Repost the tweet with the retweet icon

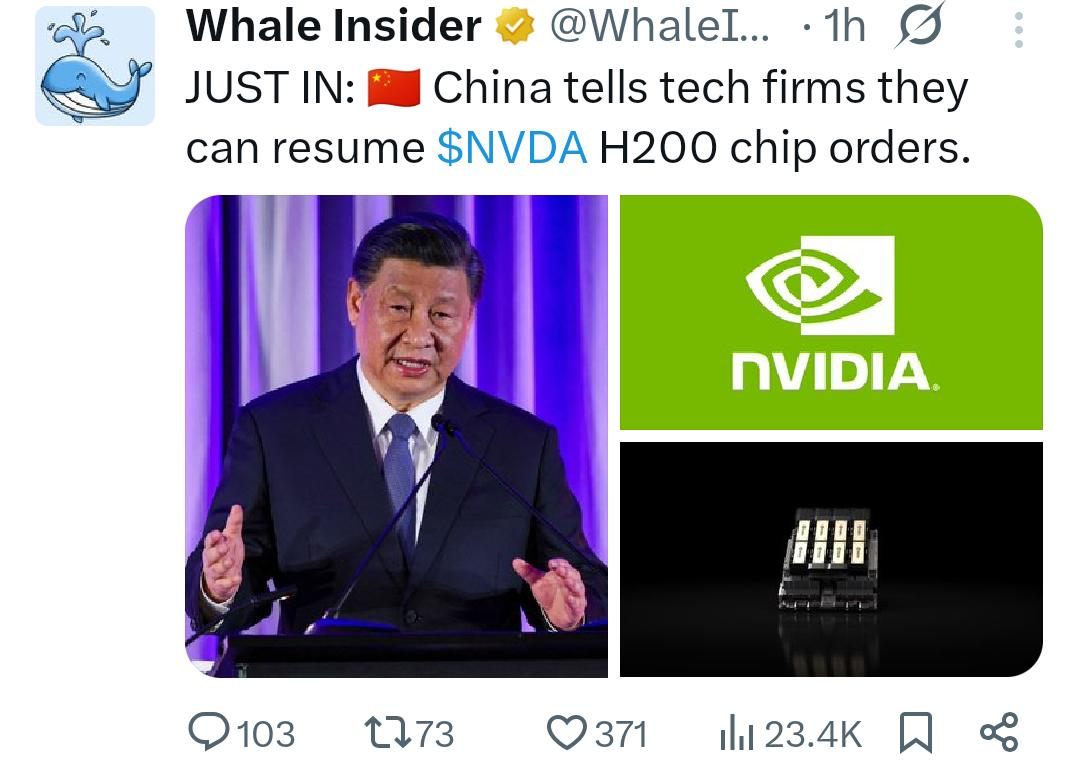pos(388,733)
